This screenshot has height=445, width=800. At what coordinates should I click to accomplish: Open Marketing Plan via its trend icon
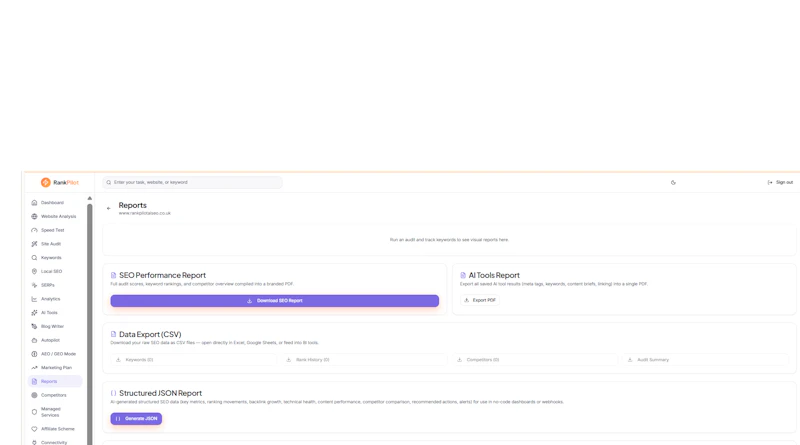pos(34,367)
